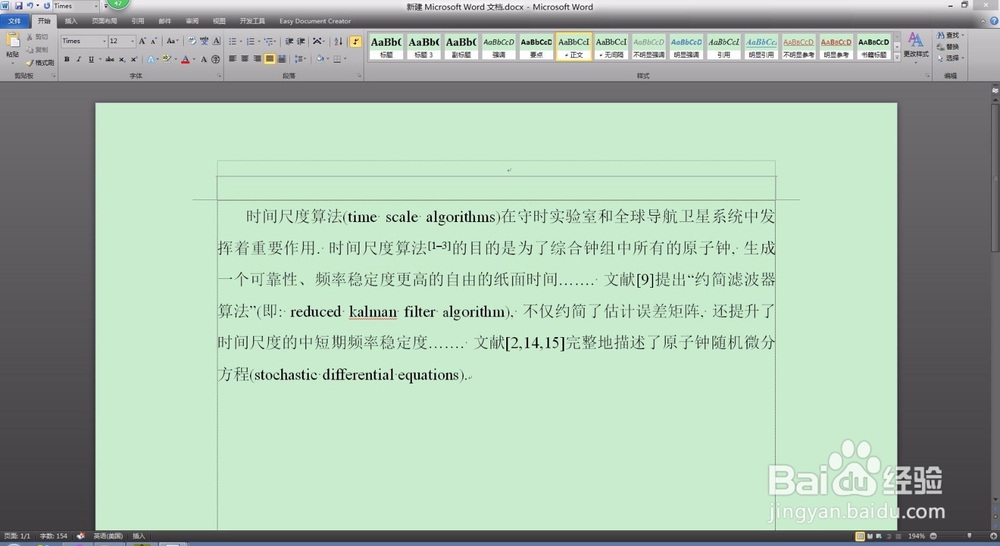Image resolution: width=1000 pixels, height=546 pixels.
Task: Redo using the quick access toolbar
Action: pyautogui.click(x=47, y=6)
